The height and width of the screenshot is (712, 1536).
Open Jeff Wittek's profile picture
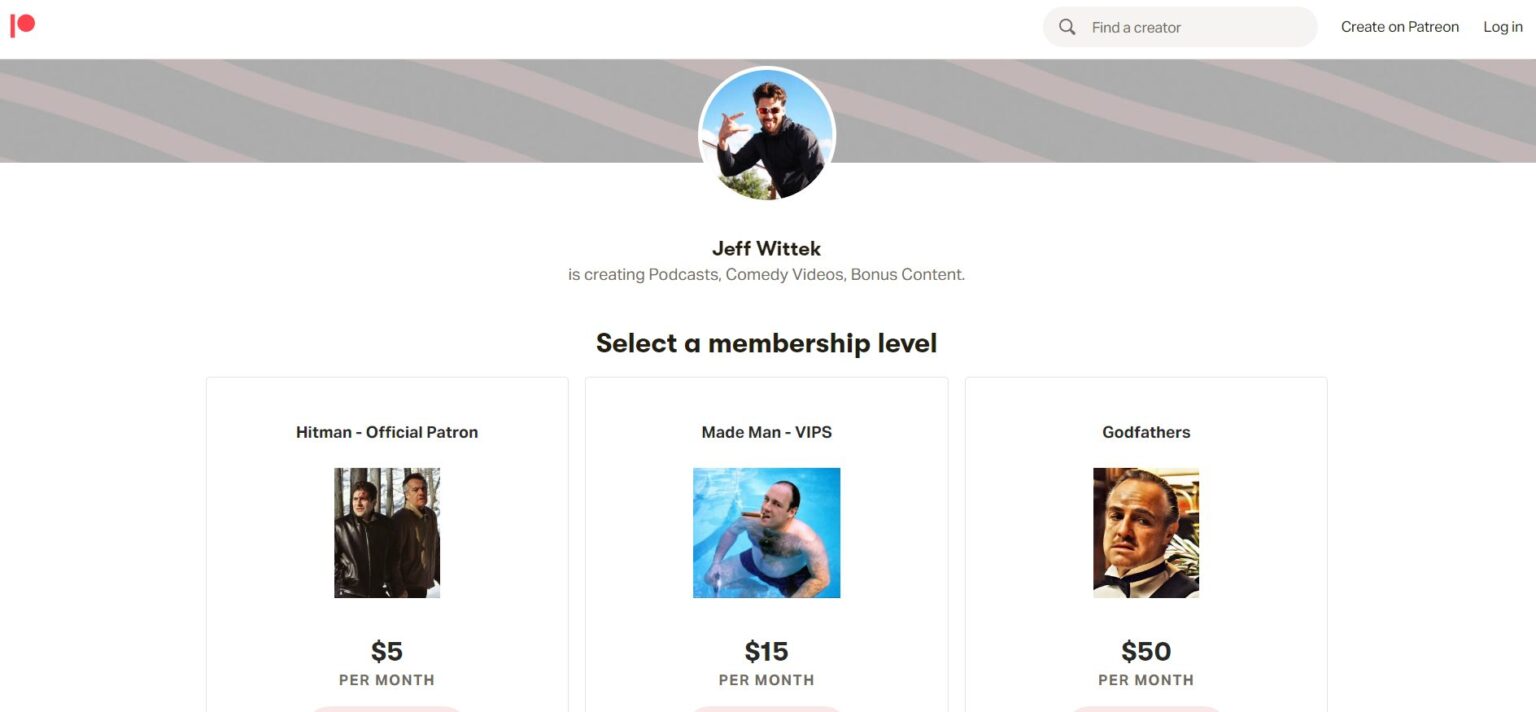tap(767, 132)
